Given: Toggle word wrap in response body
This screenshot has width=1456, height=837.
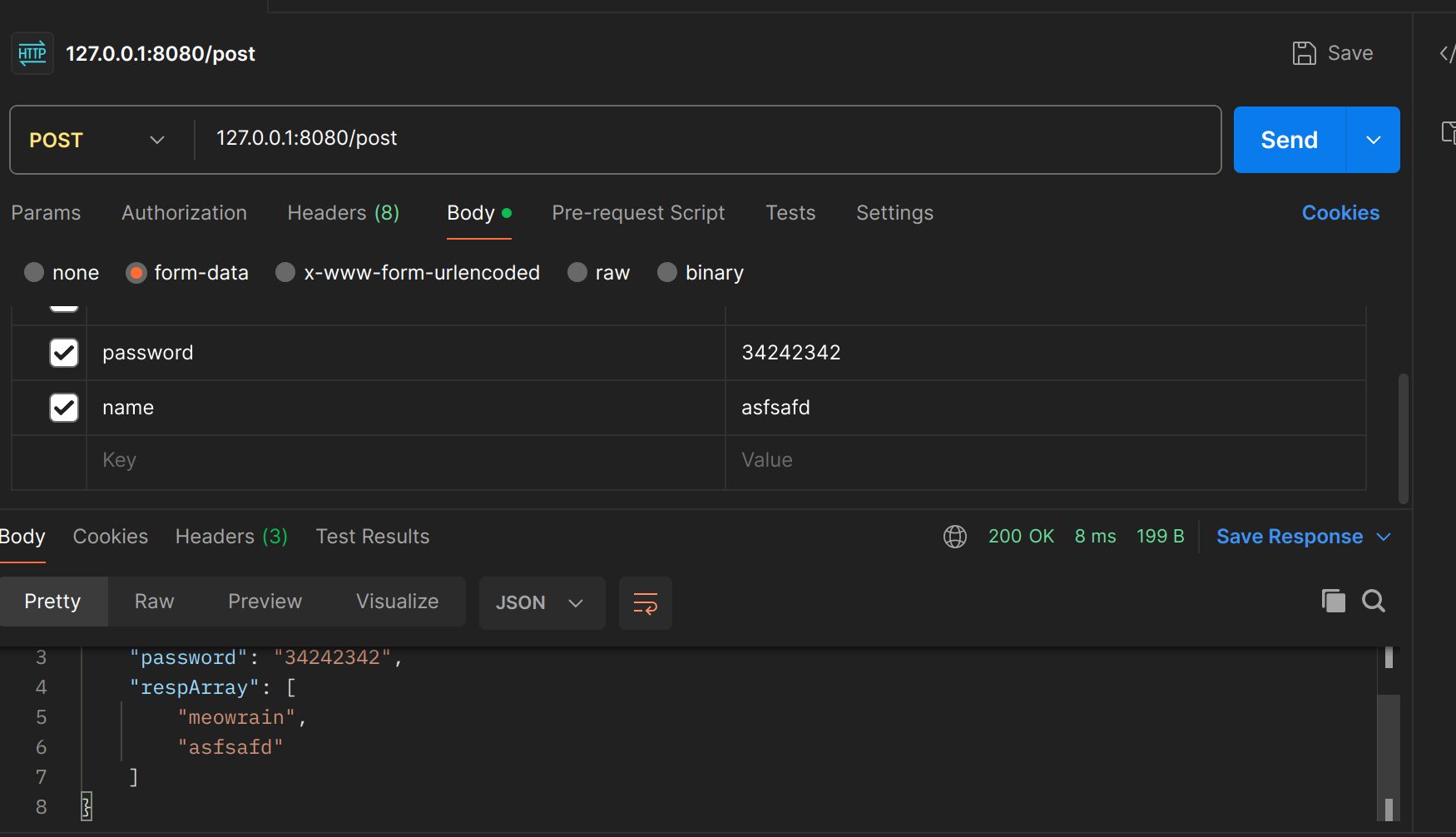Looking at the screenshot, I should pyautogui.click(x=645, y=603).
